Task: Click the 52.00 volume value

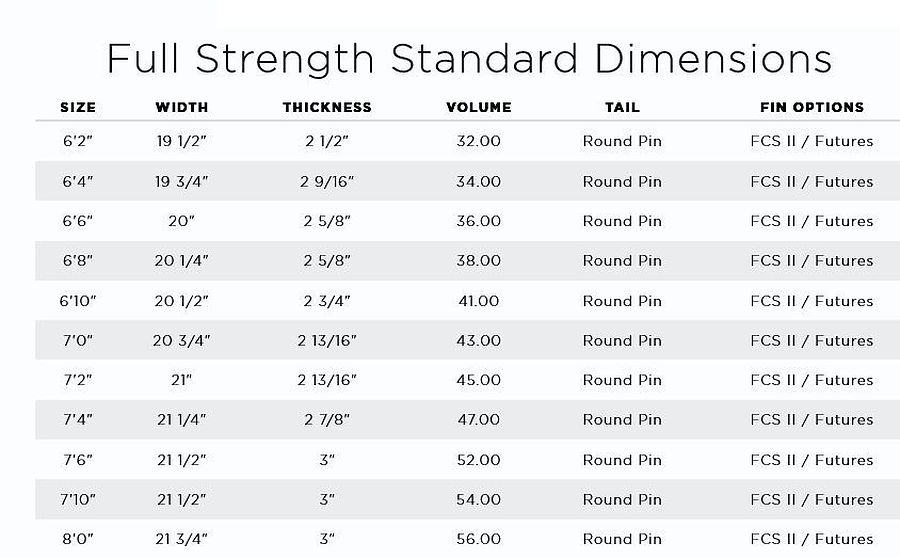Action: 479,460
